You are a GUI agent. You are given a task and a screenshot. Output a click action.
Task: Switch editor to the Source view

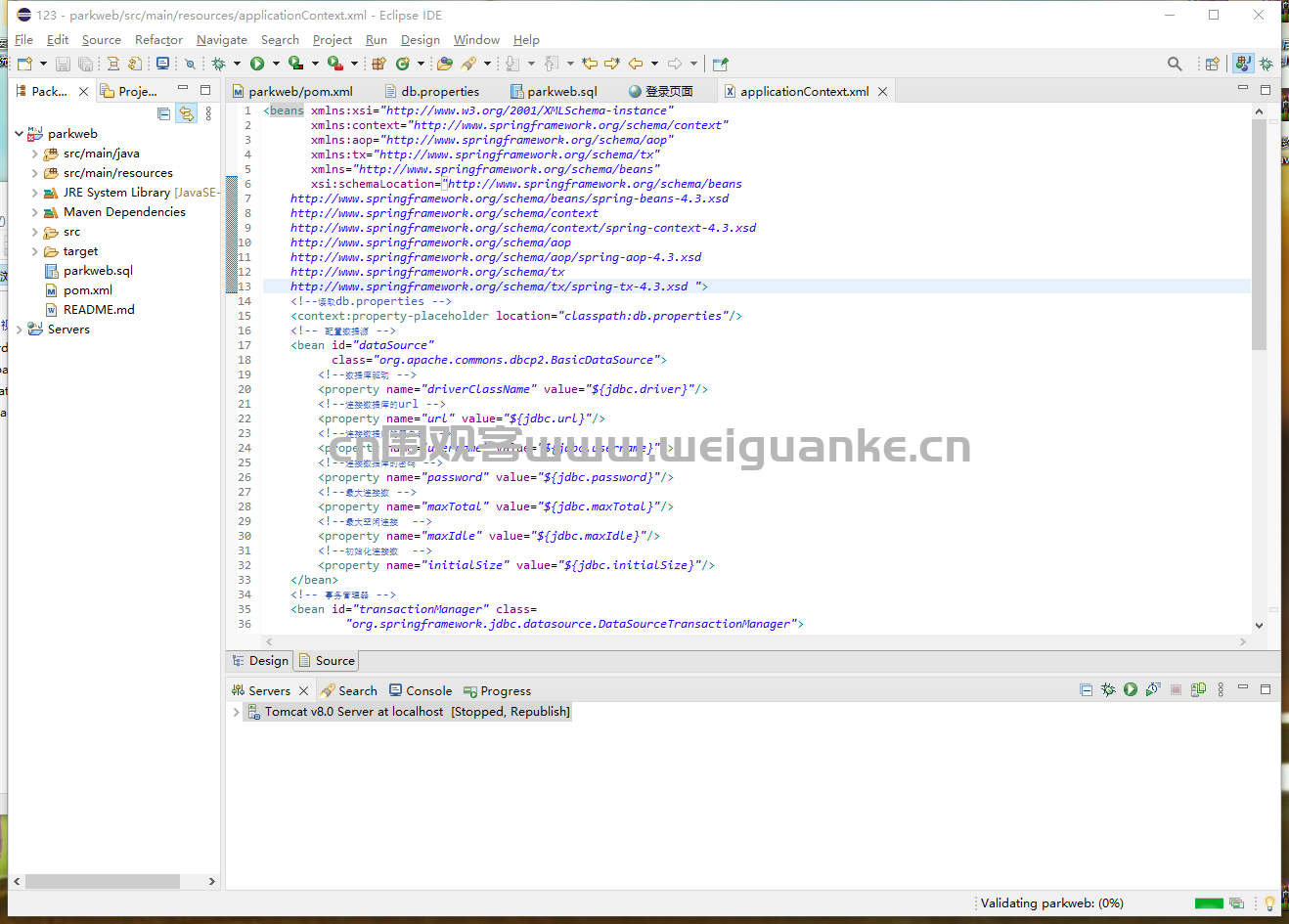[327, 661]
